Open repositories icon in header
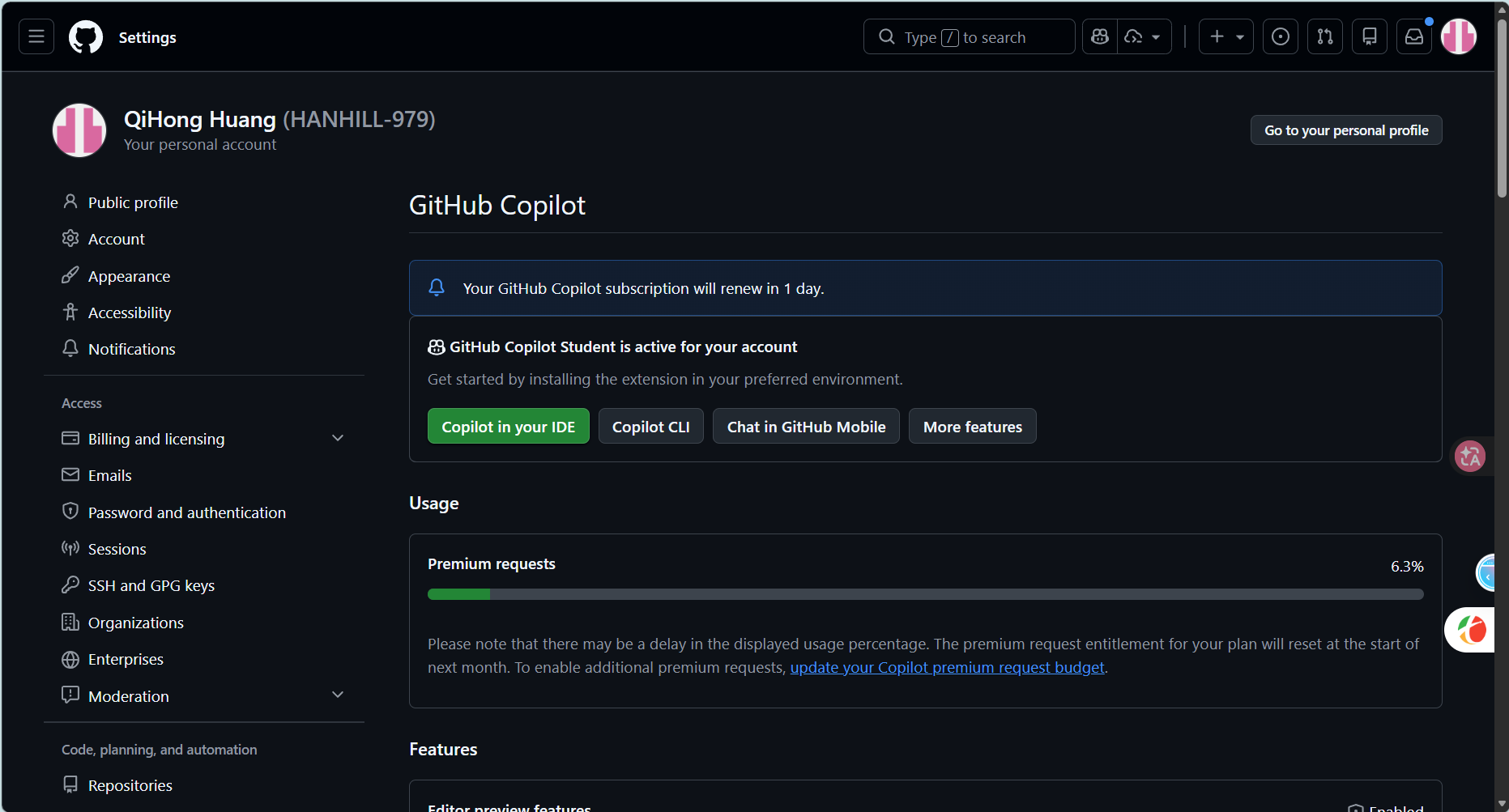1509x812 pixels. (1370, 36)
